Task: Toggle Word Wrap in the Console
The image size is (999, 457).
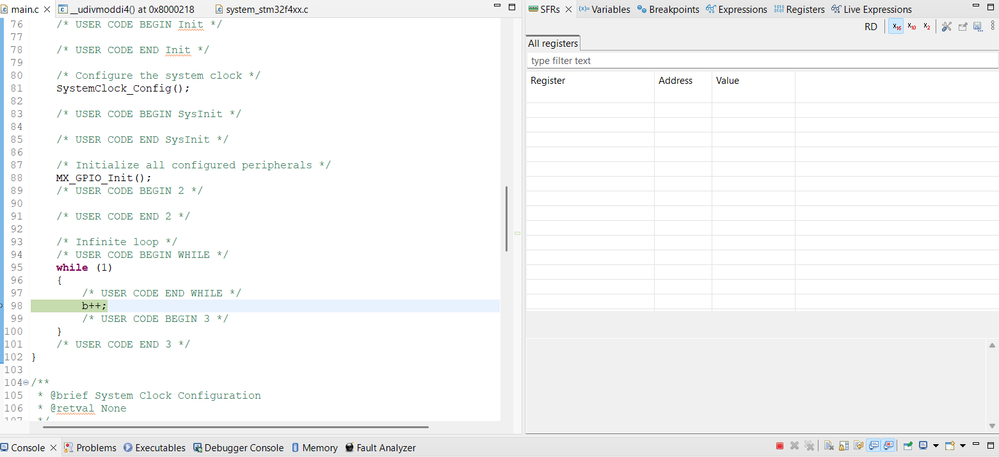Action: (x=858, y=446)
